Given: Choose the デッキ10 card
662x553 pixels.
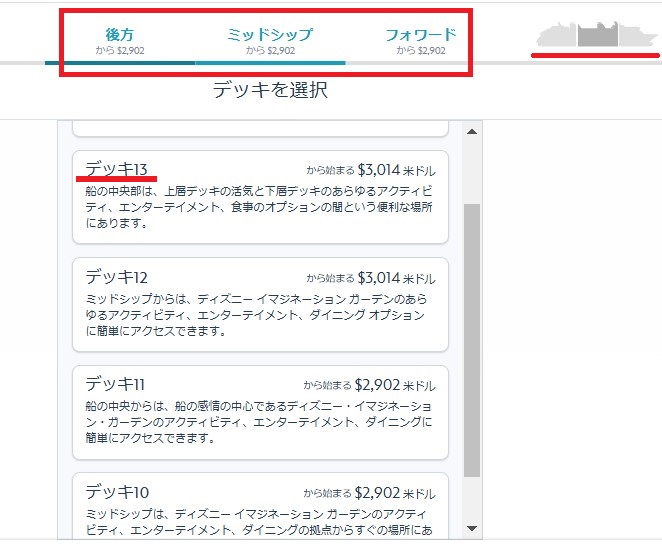Looking at the screenshot, I should click(x=260, y=506).
